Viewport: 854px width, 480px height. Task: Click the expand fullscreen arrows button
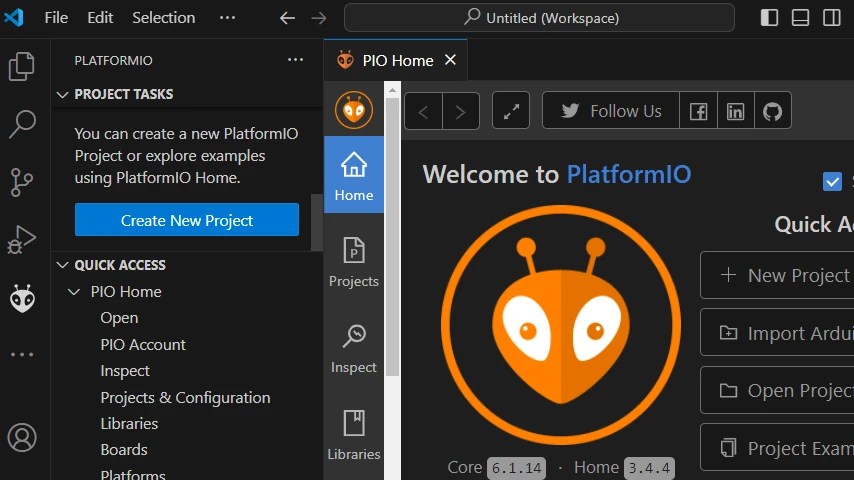tap(511, 111)
